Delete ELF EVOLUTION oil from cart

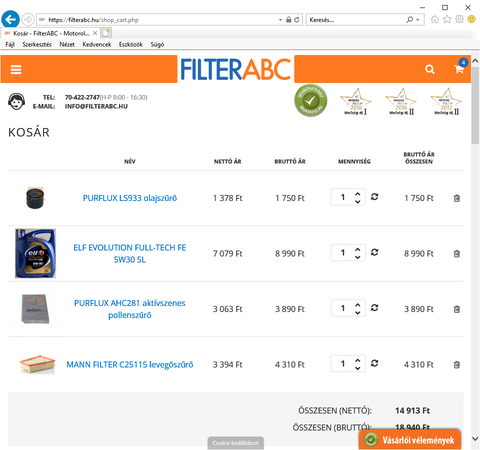point(457,254)
